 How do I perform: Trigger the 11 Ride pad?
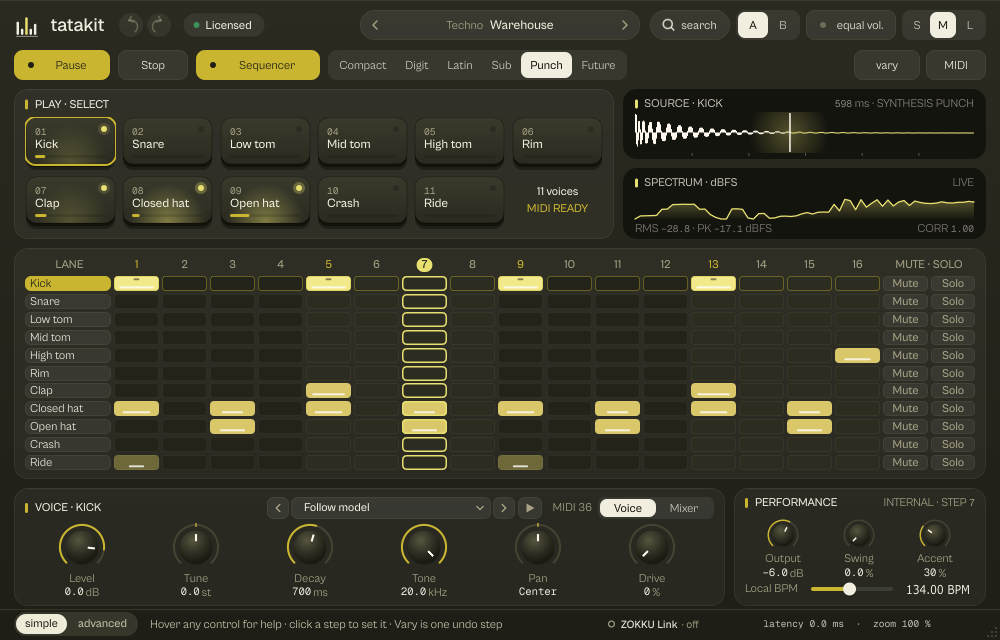coord(460,201)
